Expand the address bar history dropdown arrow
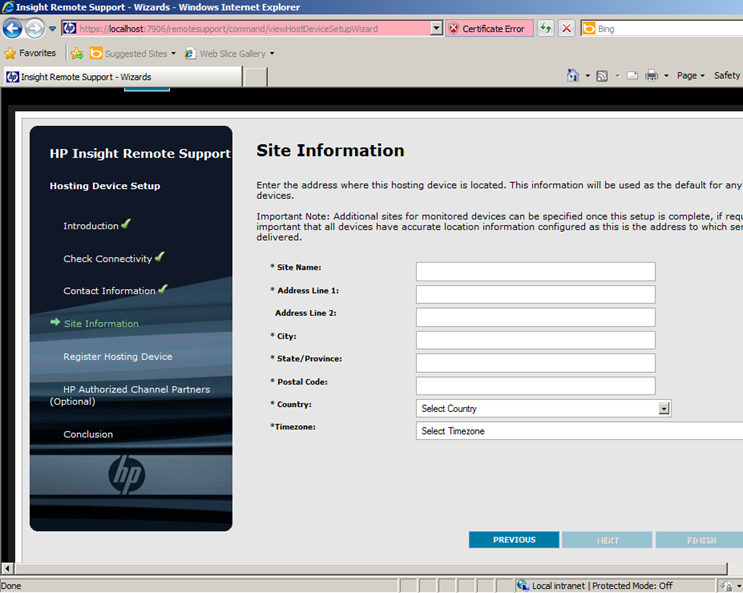The width and height of the screenshot is (743, 593). (436, 28)
